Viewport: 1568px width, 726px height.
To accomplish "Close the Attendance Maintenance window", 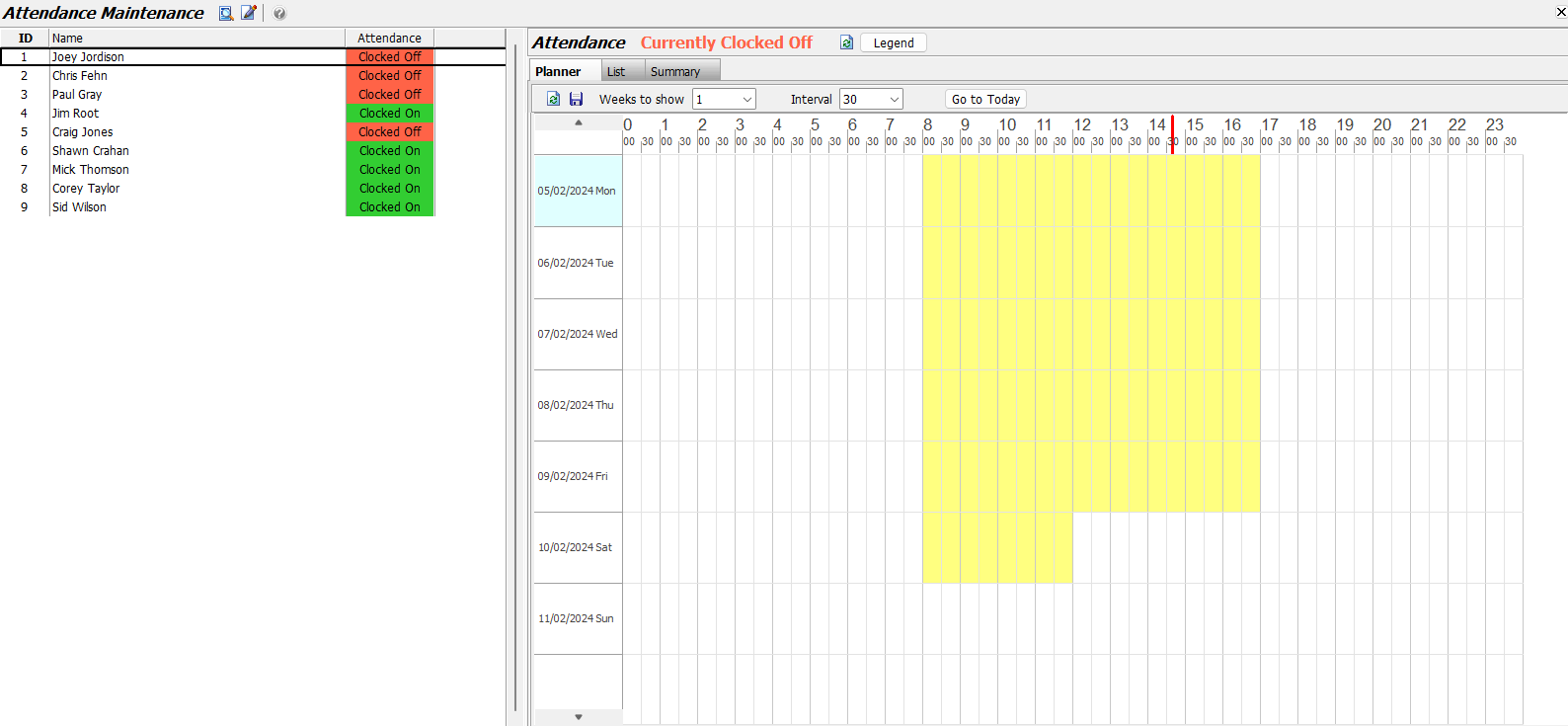I will pos(1561,13).
